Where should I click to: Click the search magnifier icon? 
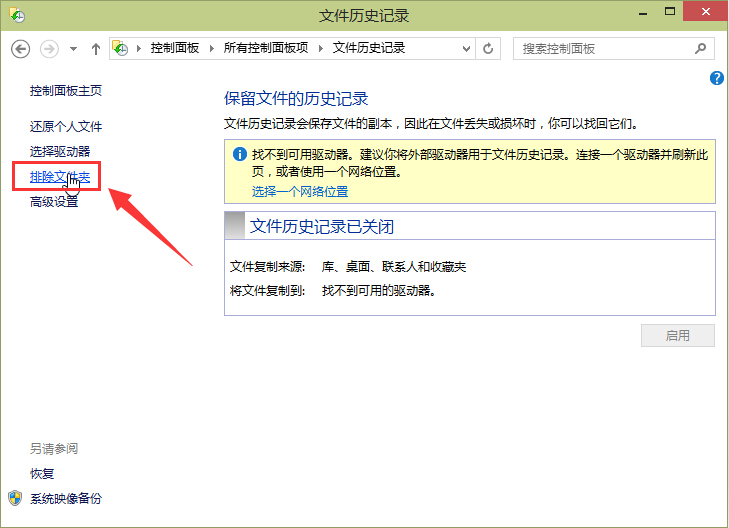(x=703, y=48)
